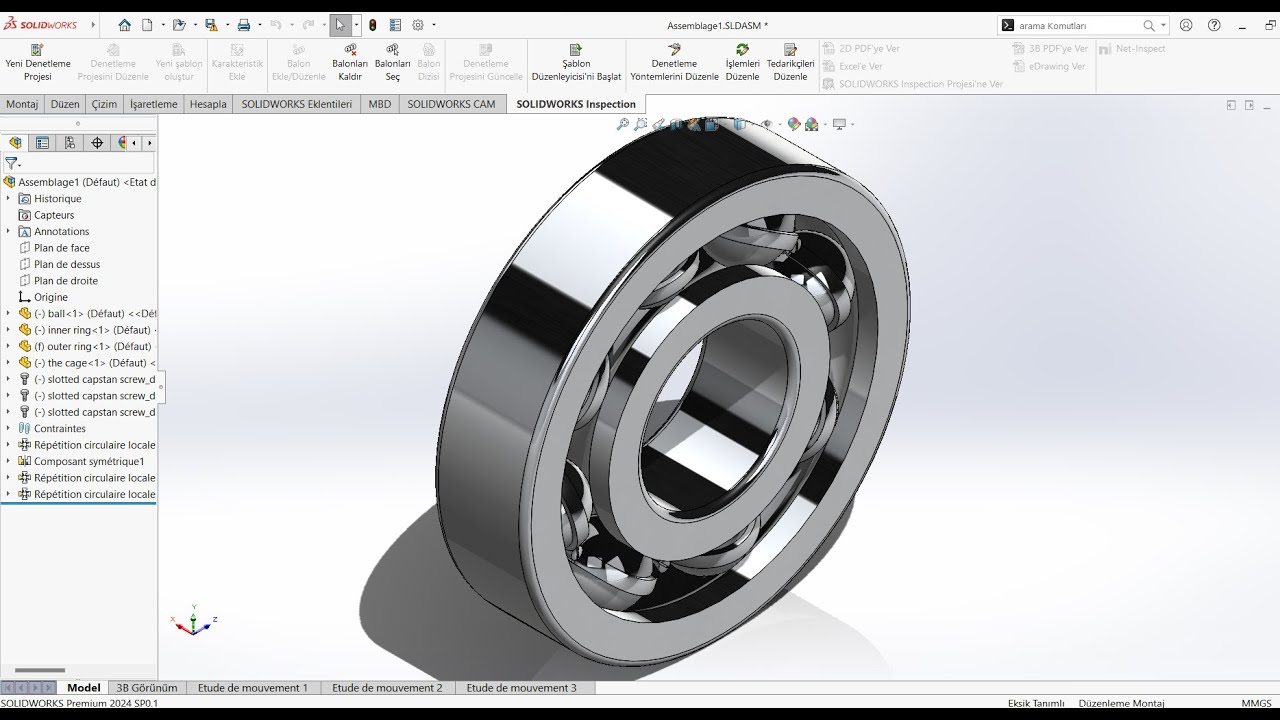Open Denetleme Yöntemlerini Düzenle

point(674,63)
